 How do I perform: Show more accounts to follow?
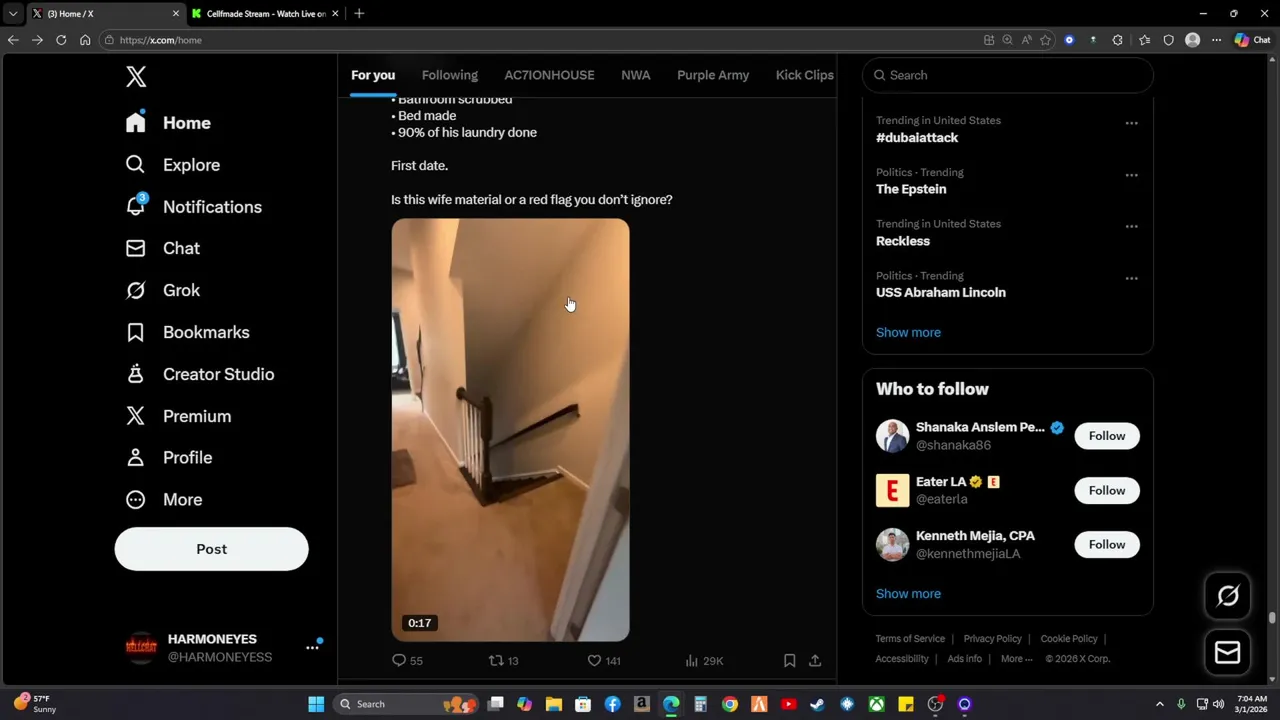[908, 594]
